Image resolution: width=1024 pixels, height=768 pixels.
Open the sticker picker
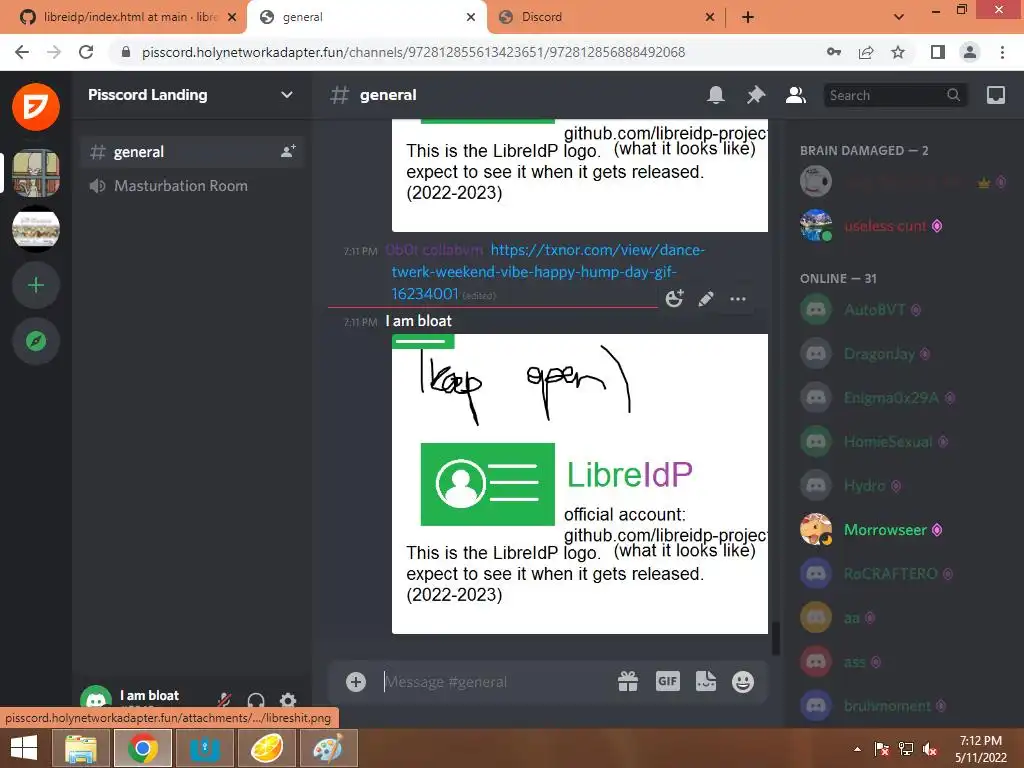tap(706, 681)
